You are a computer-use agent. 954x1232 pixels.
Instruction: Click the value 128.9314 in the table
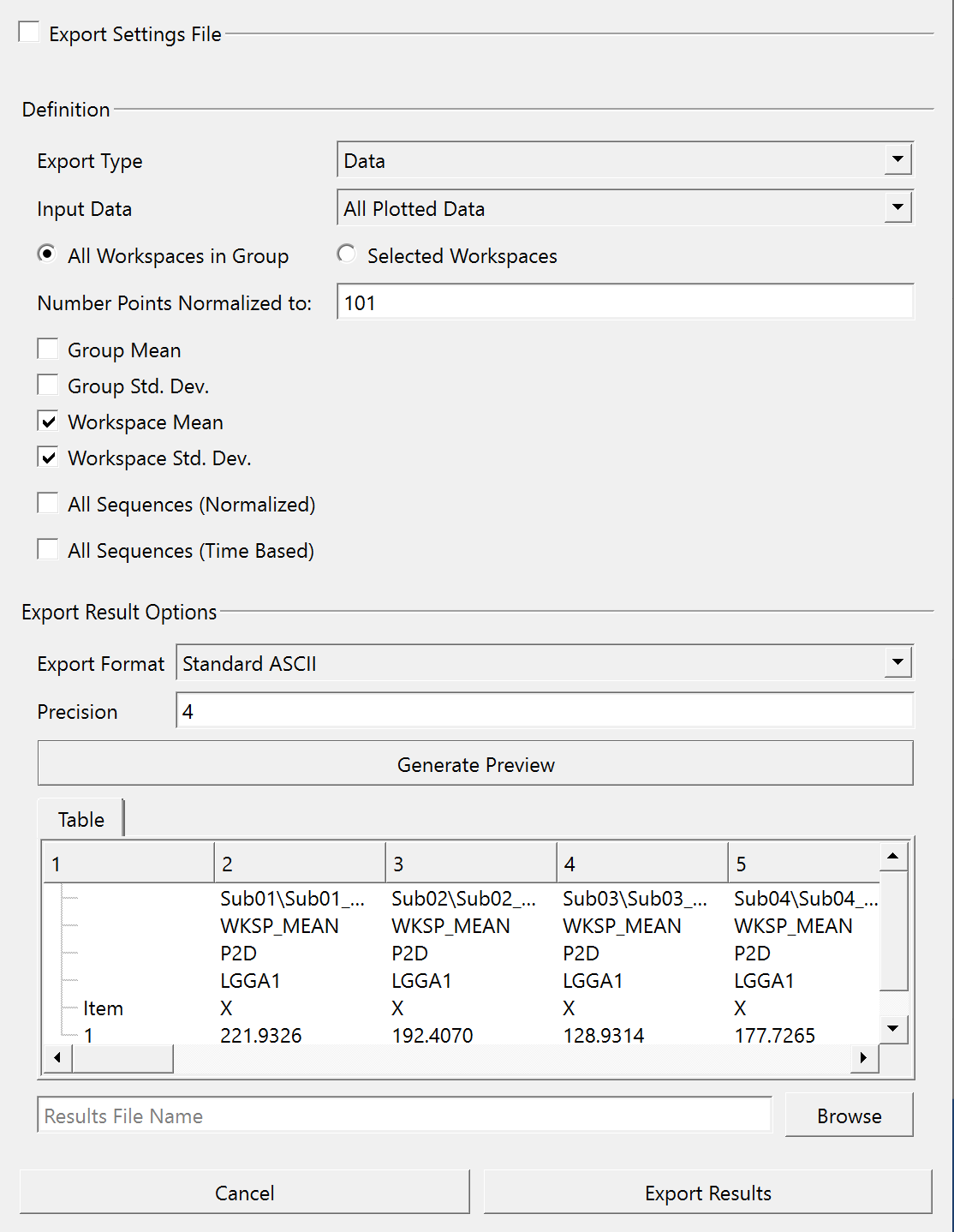click(604, 1035)
